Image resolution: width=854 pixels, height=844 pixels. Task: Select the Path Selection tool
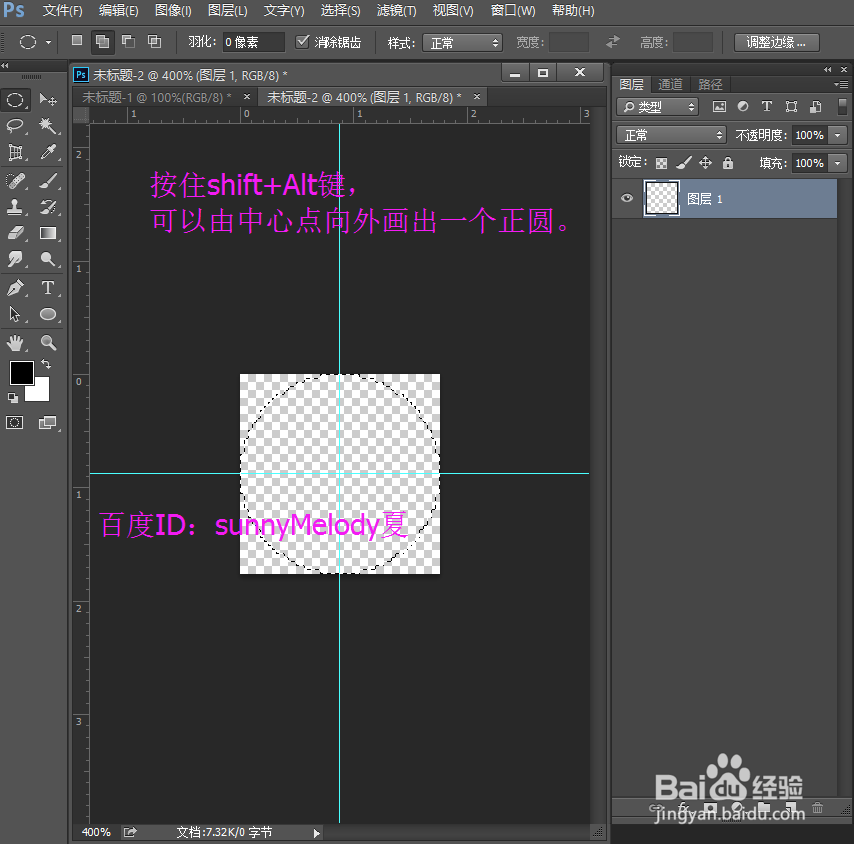coord(15,314)
